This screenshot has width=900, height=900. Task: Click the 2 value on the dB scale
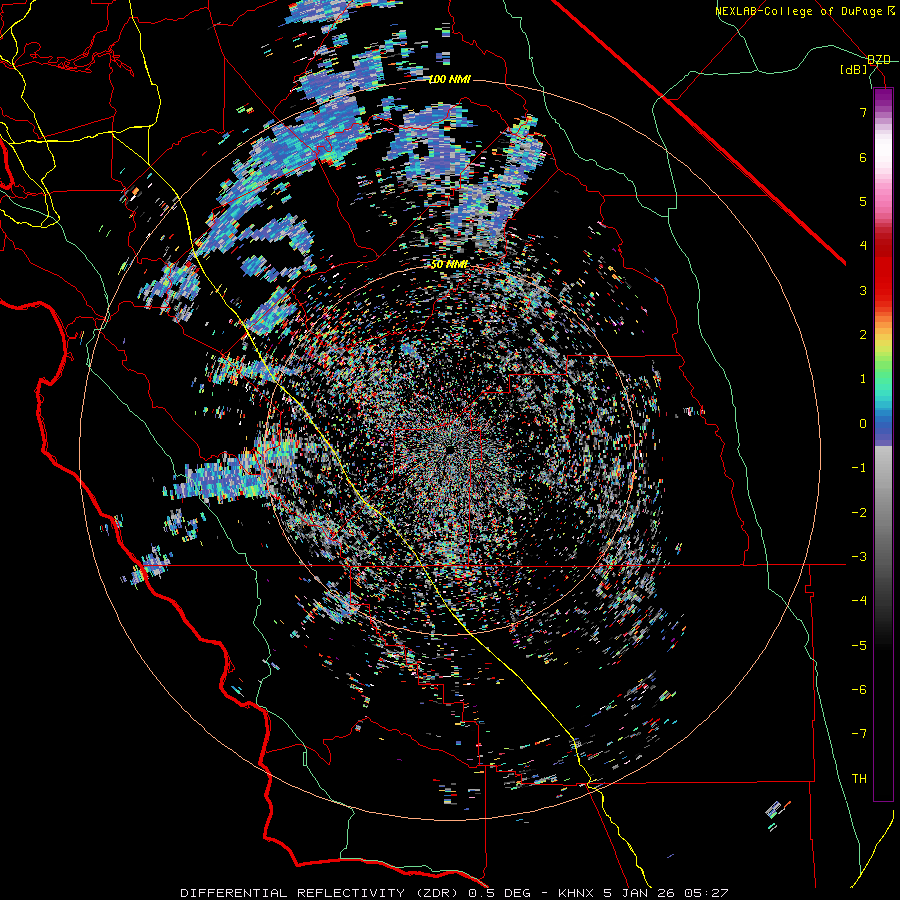(x=863, y=335)
